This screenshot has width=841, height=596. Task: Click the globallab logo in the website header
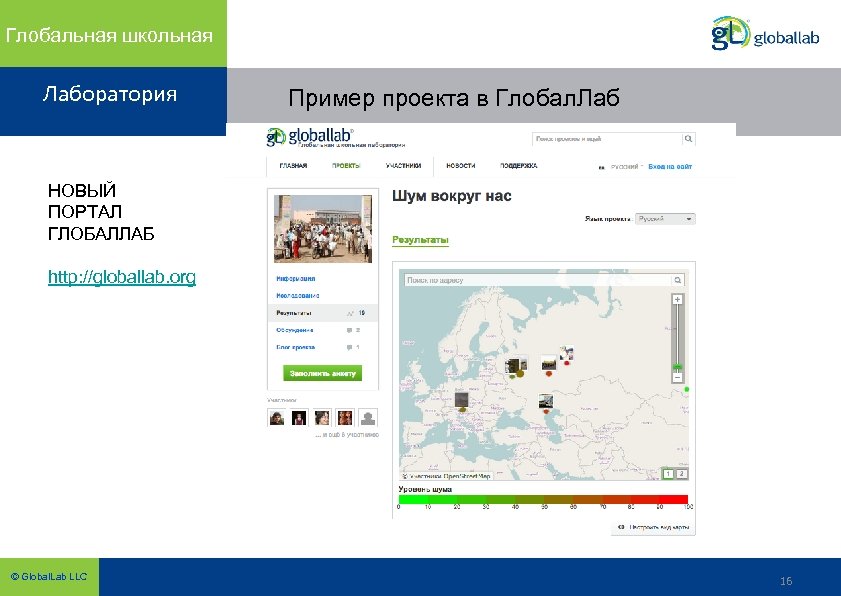coord(310,137)
